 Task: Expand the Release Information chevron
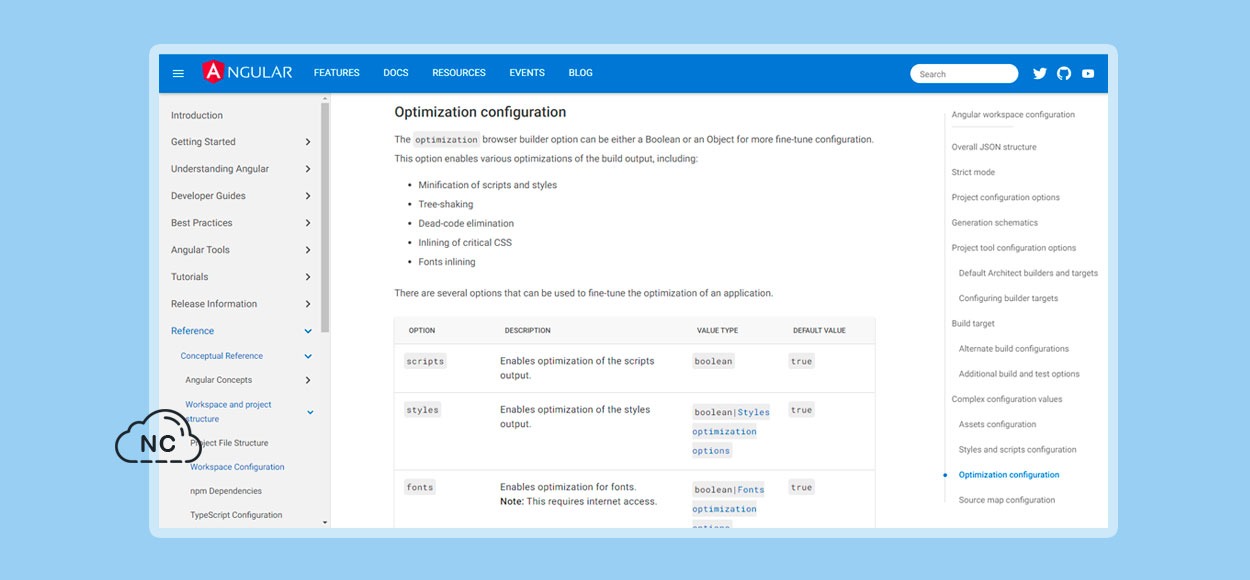pyautogui.click(x=308, y=304)
